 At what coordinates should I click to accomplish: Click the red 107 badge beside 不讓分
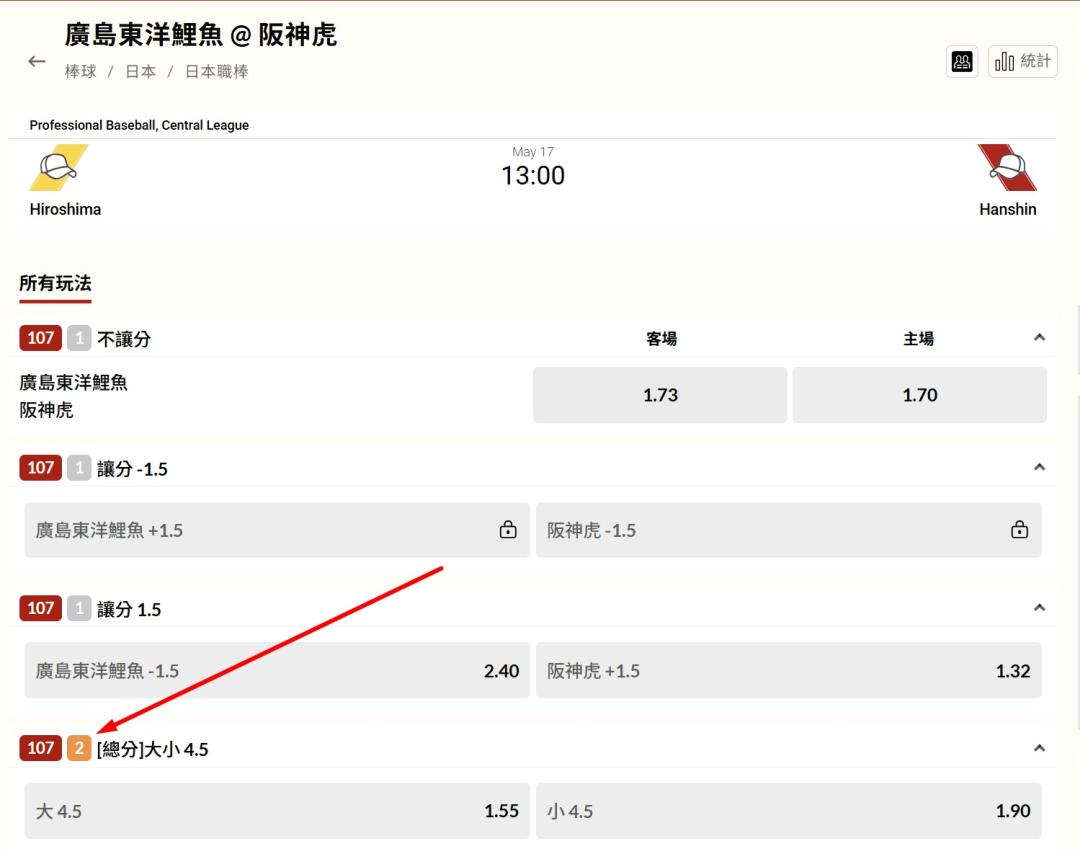(40, 338)
